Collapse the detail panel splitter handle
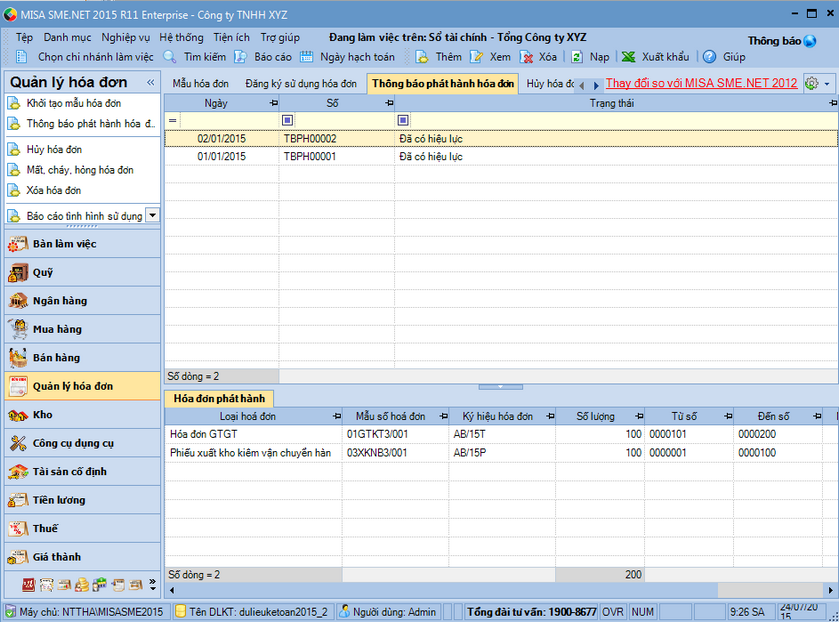839x622 pixels. (x=500, y=386)
